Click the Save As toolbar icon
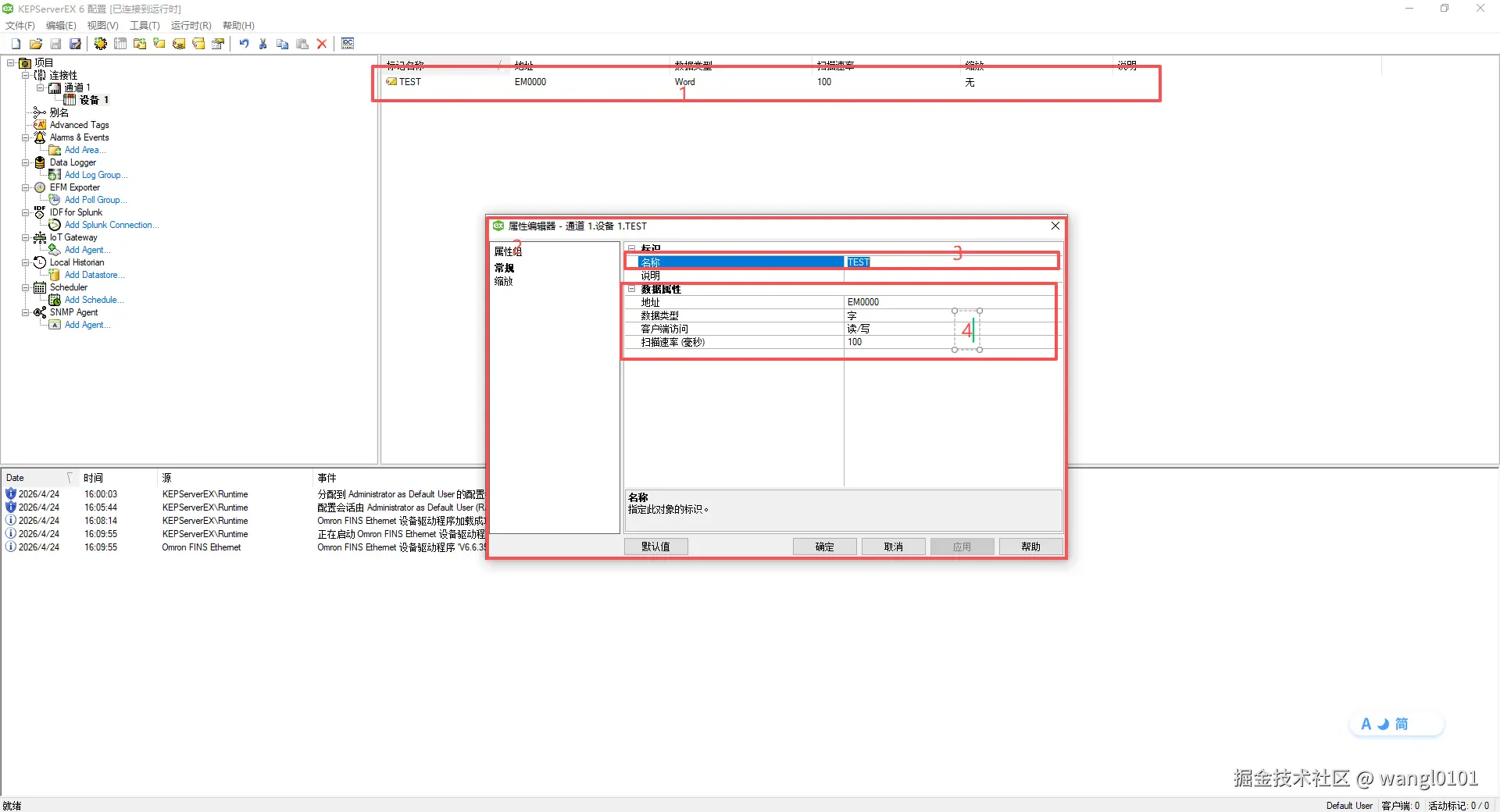 (x=75, y=44)
